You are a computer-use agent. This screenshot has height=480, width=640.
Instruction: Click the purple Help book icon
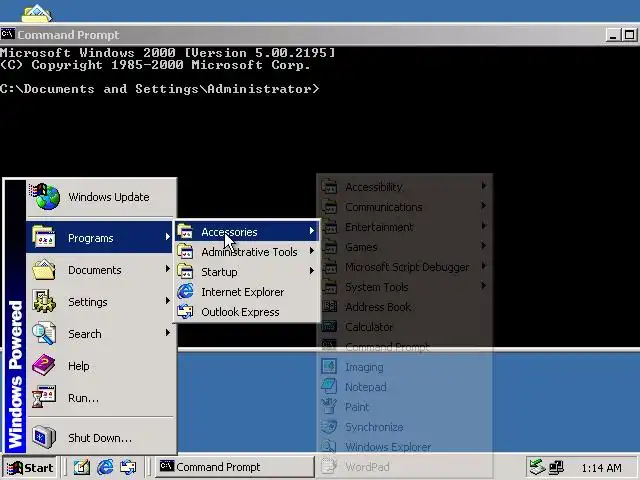pyautogui.click(x=44, y=365)
